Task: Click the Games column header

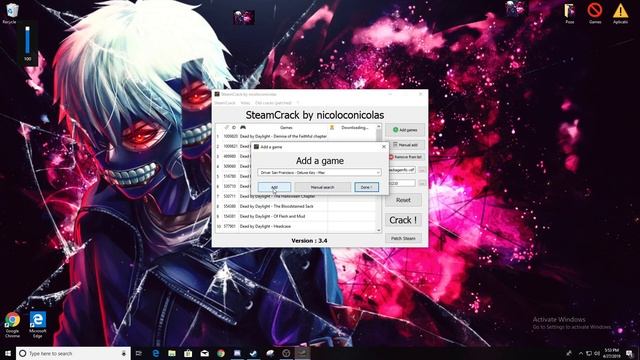Action: [x=286, y=128]
